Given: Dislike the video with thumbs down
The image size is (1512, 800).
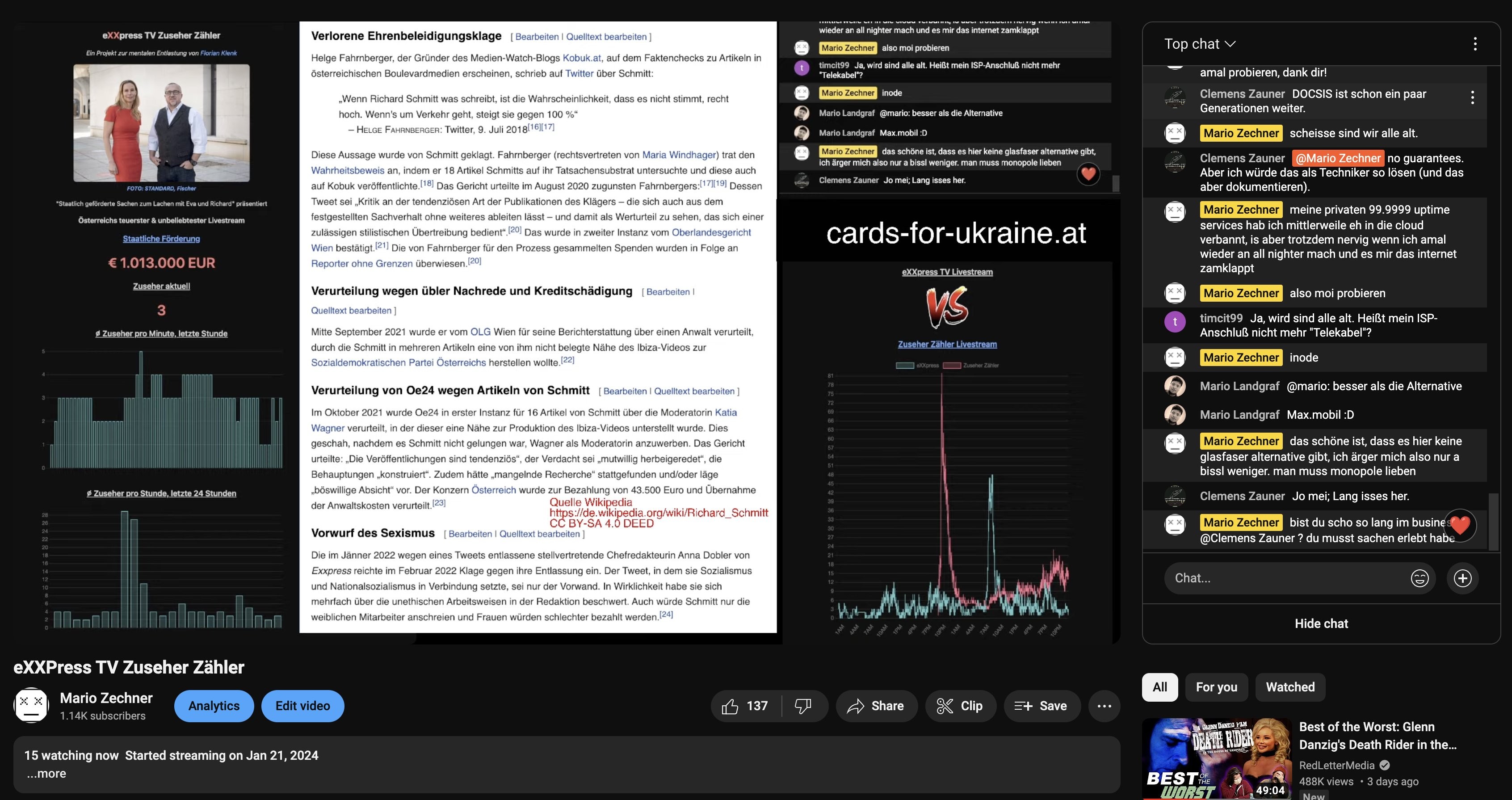Looking at the screenshot, I should pos(803,706).
